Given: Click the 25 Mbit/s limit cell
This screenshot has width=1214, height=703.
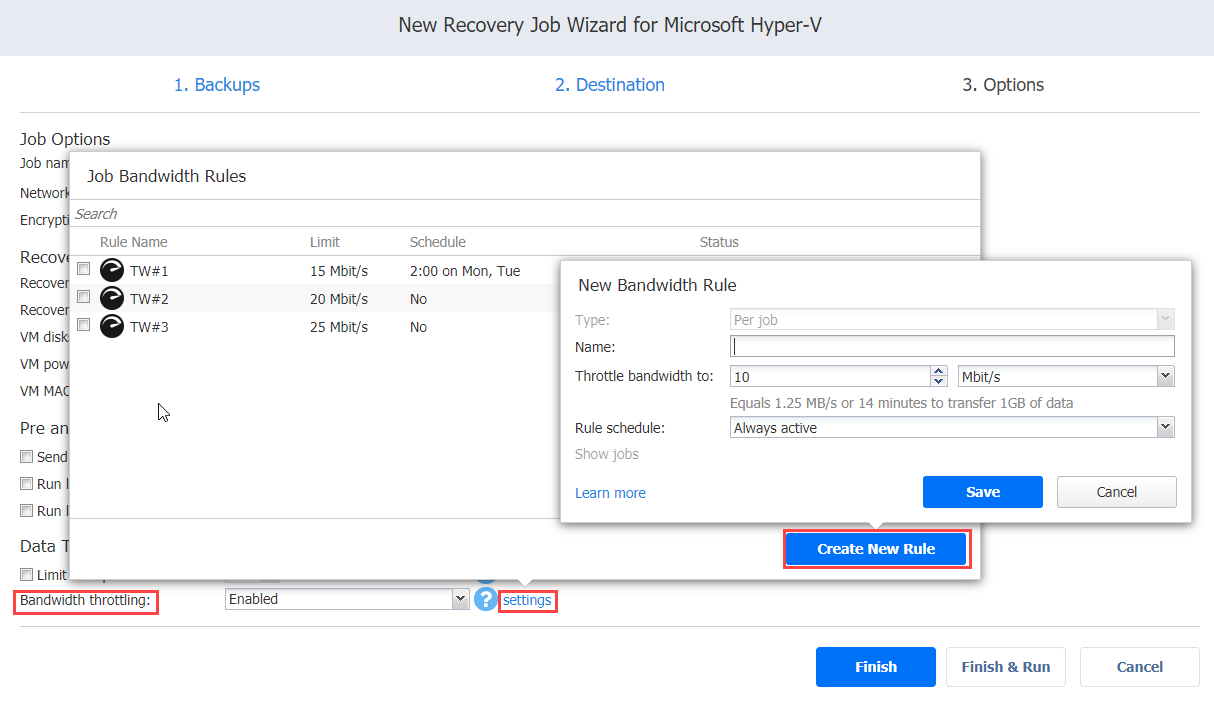Looking at the screenshot, I should point(339,327).
